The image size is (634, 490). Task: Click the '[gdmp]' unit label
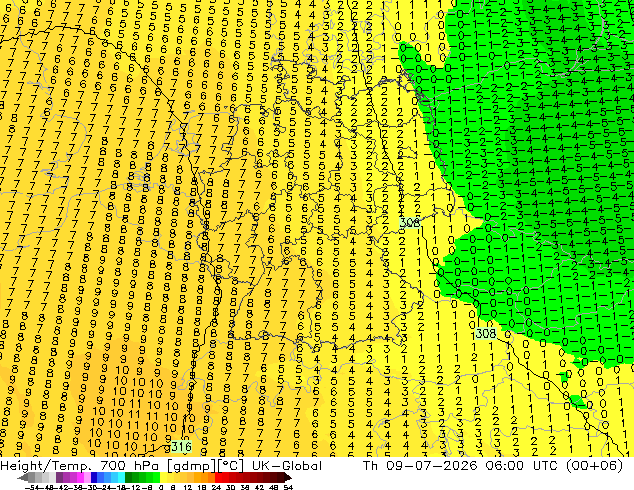click(194, 466)
